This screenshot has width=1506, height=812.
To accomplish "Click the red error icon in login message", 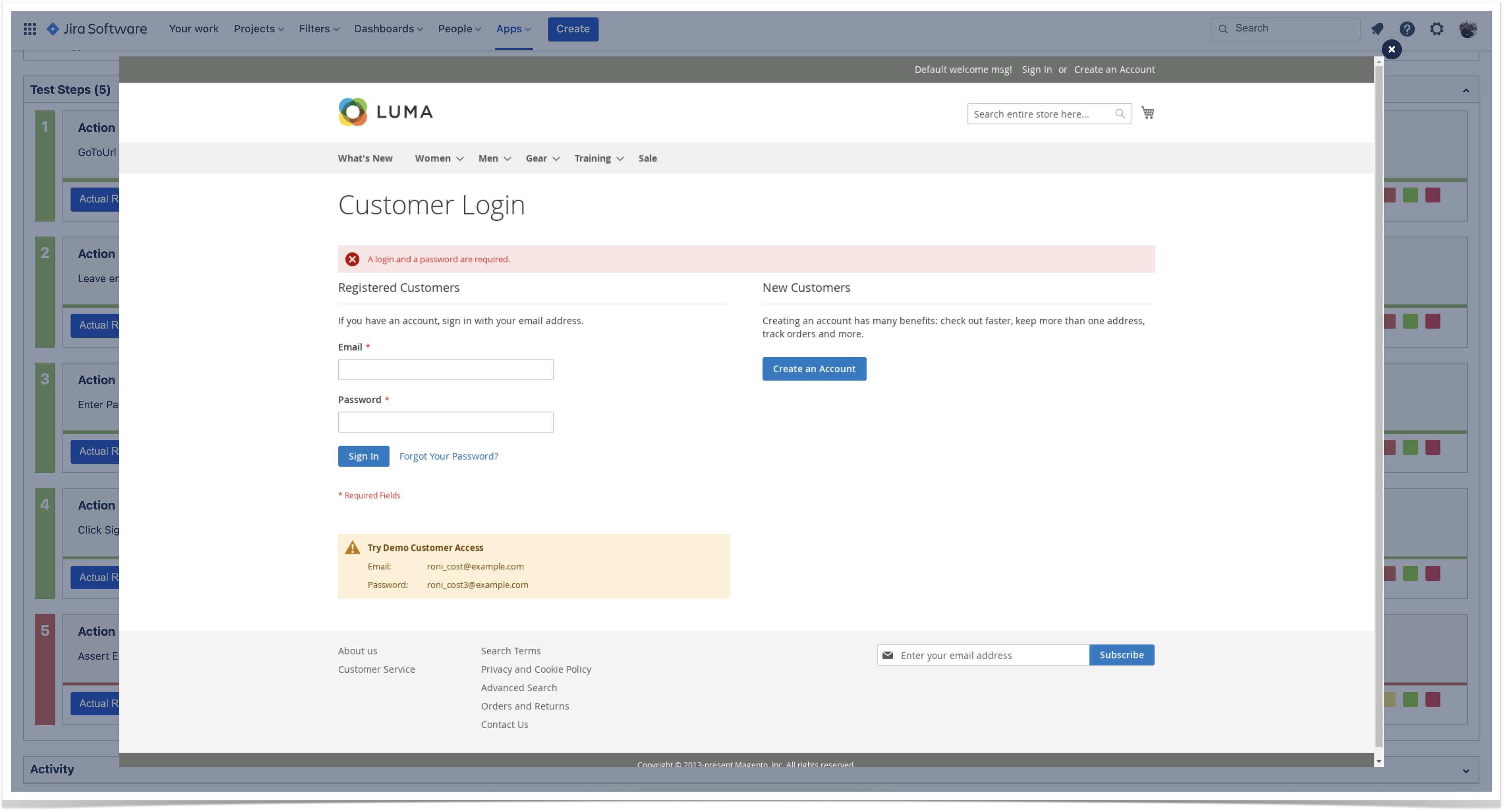I will tap(352, 259).
